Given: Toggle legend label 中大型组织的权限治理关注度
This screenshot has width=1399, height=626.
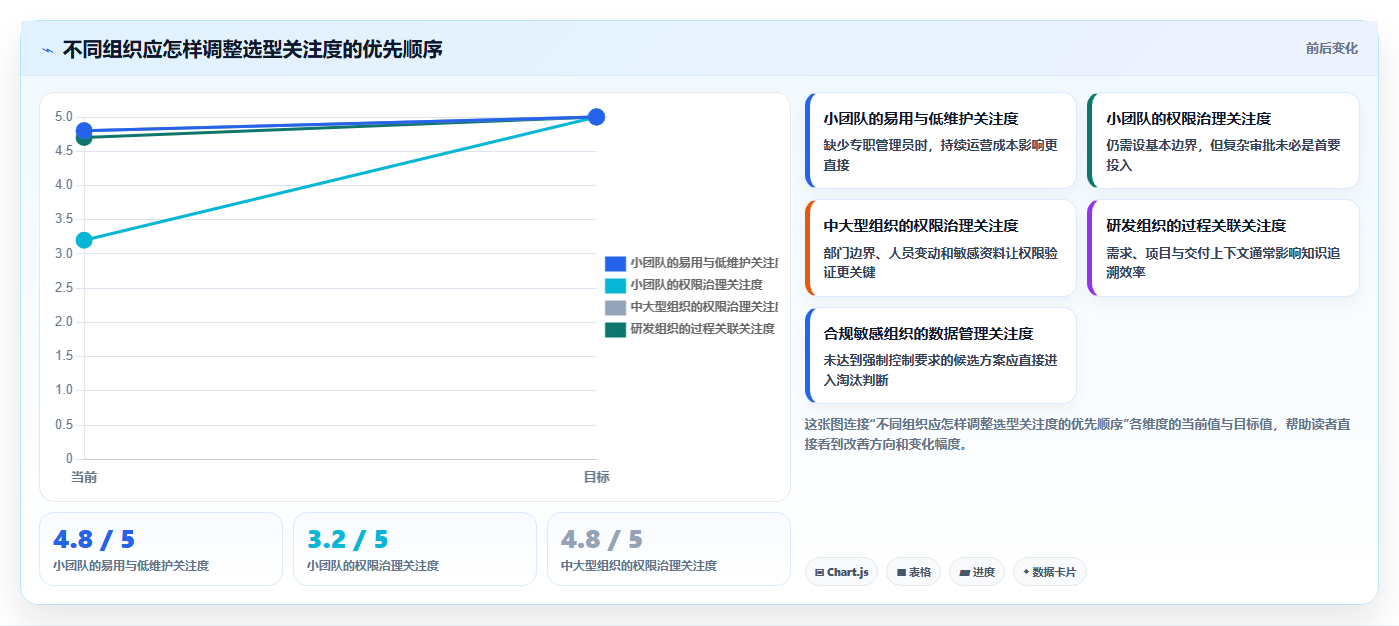Looking at the screenshot, I should [704, 307].
